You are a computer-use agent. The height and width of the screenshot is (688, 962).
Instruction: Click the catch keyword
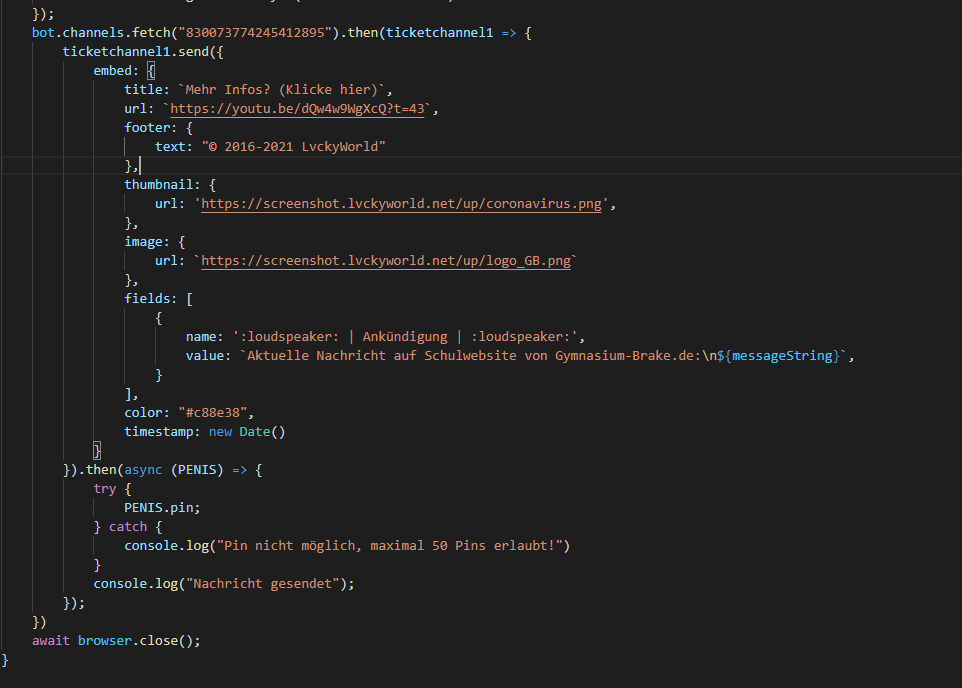(127, 526)
